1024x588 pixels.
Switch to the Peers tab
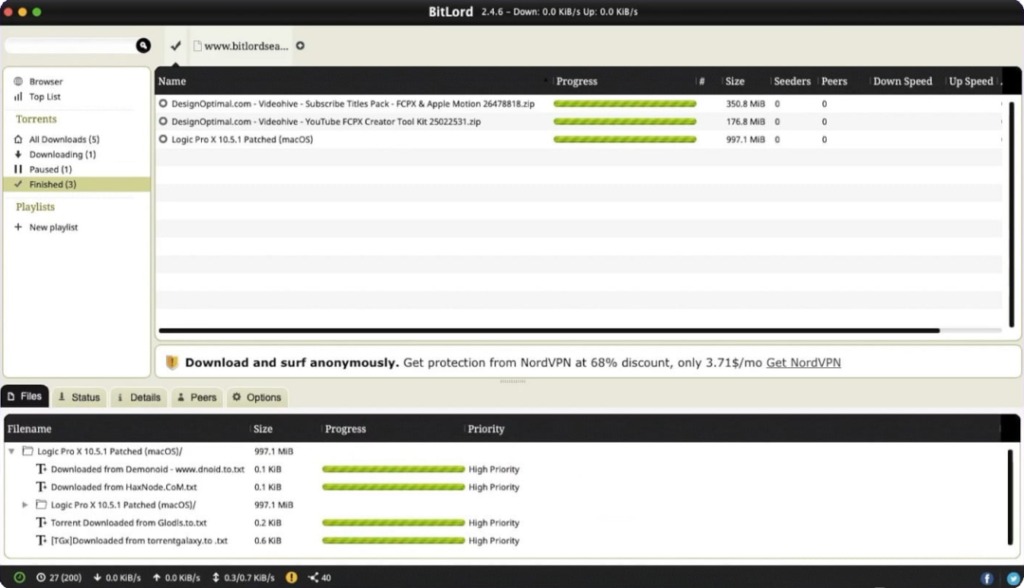pyautogui.click(x=197, y=397)
